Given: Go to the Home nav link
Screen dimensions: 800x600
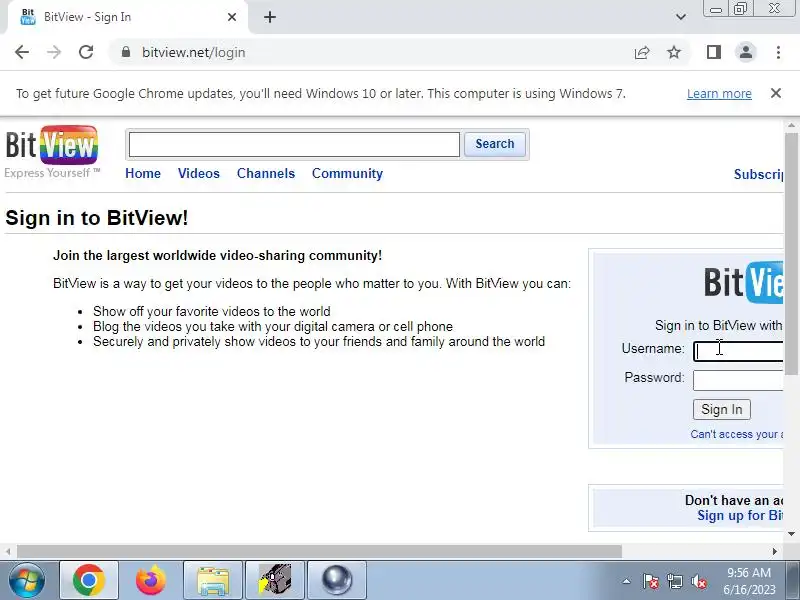Looking at the screenshot, I should click(143, 173).
